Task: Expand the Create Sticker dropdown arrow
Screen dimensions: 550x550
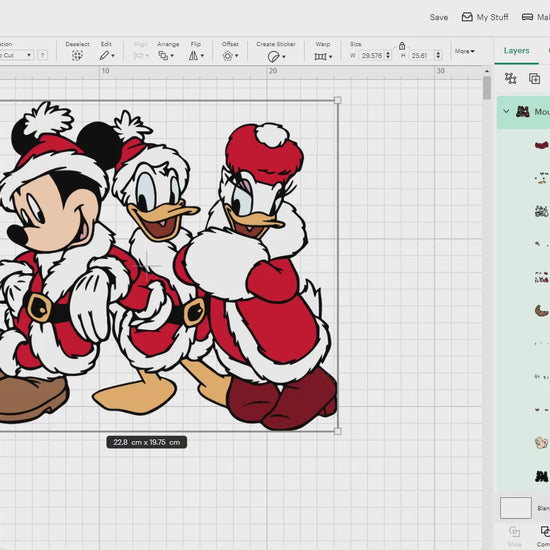Action: [x=284, y=56]
